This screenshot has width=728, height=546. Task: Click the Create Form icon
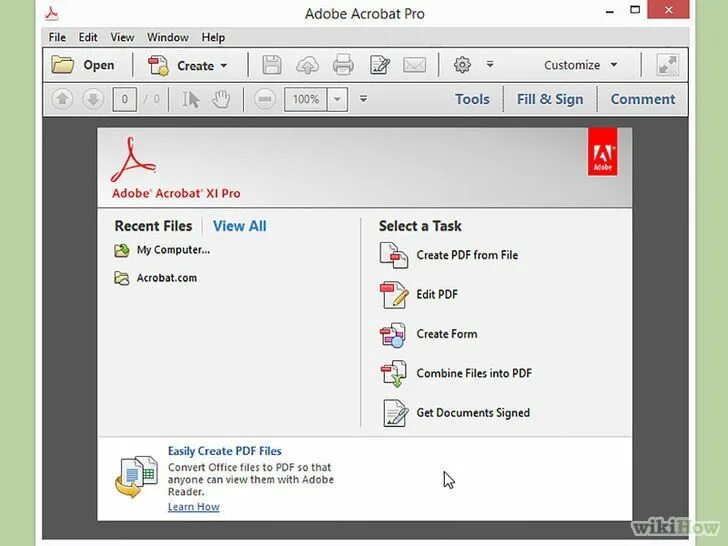[393, 334]
